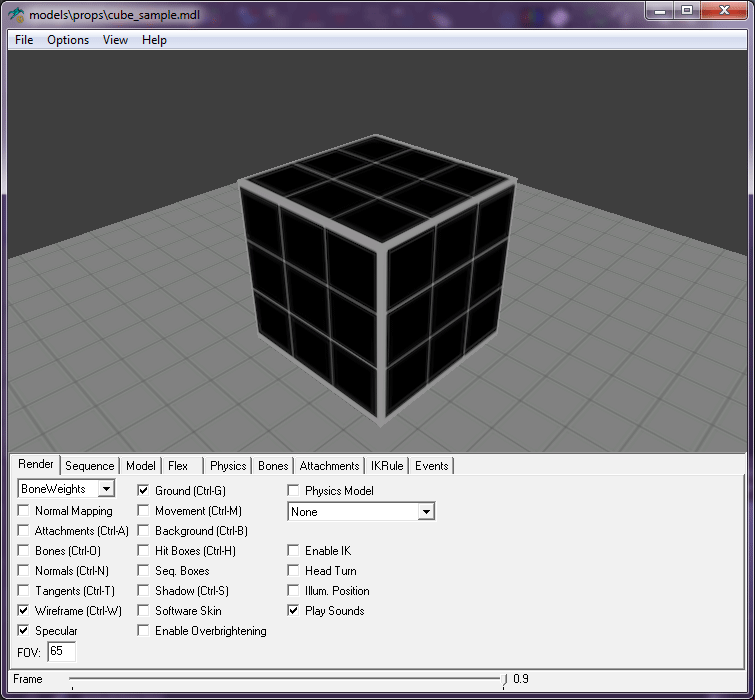Show Hit Boxes (Ctrl-H)
Screen dimensions: 755x700
143,550
